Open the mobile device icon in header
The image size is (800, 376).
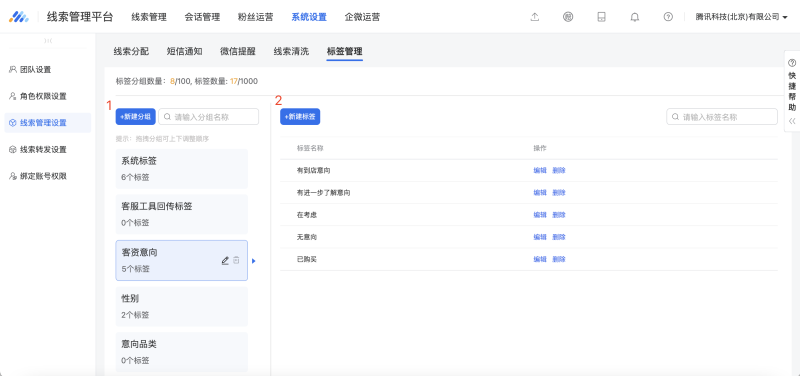pos(601,17)
